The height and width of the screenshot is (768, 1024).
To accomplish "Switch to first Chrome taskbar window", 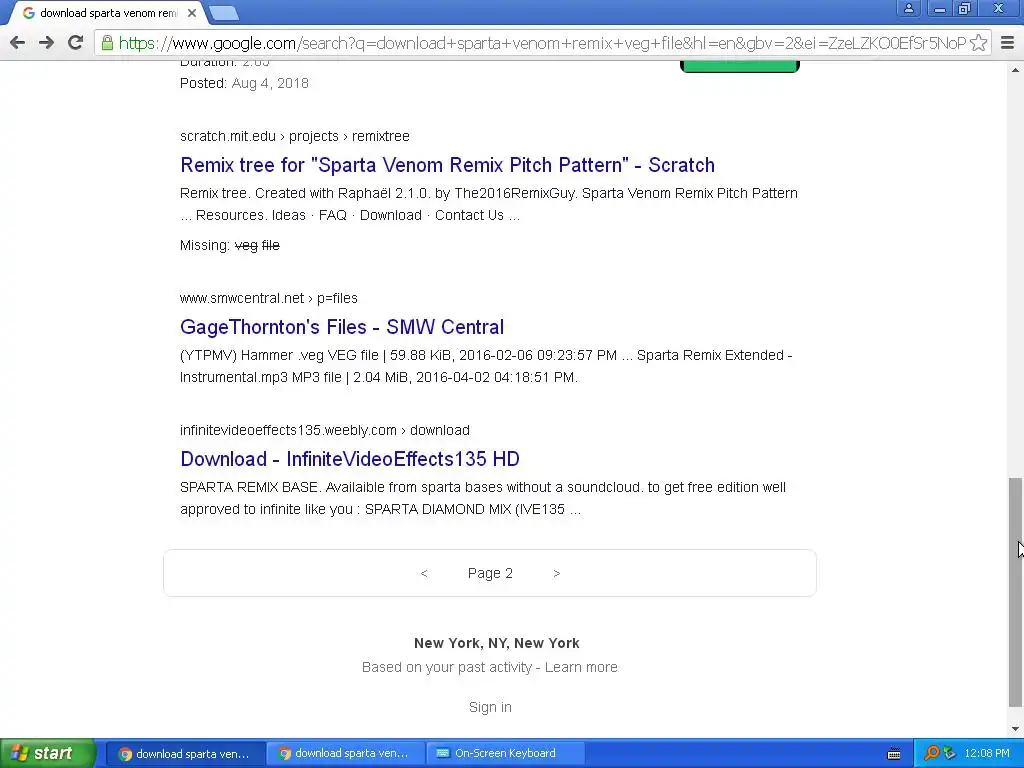I will point(185,753).
